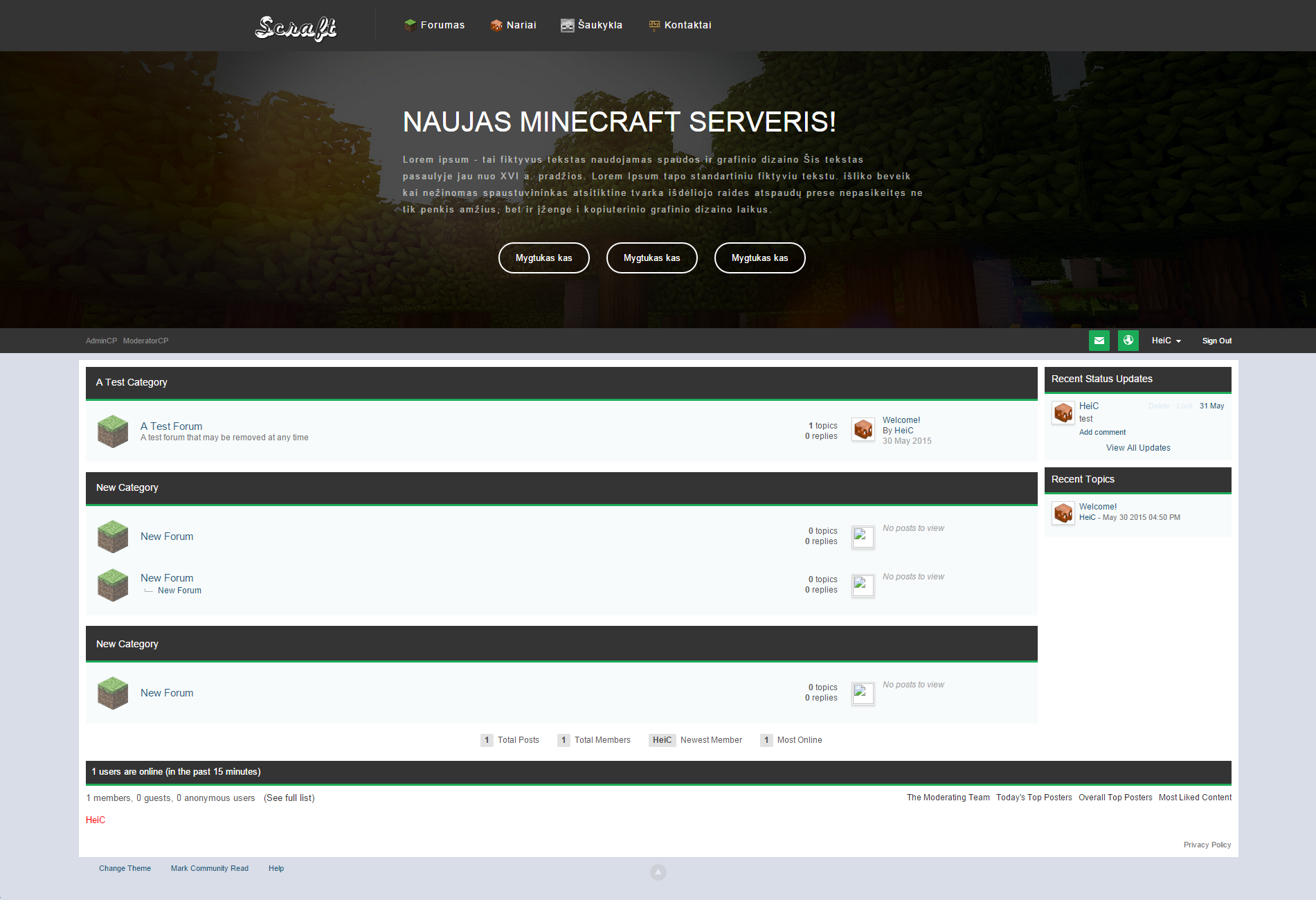Open the messages envelope icon

coord(1099,341)
